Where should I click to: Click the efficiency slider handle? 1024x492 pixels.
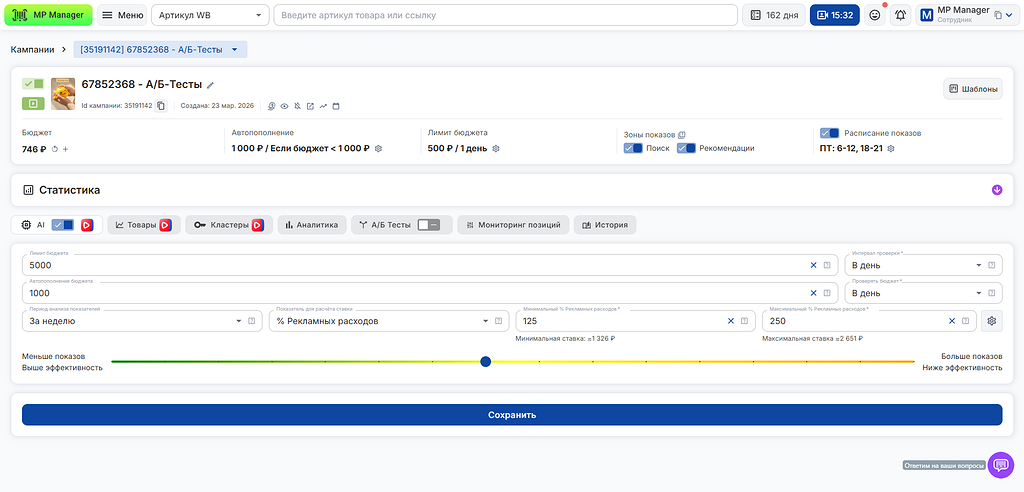485,361
